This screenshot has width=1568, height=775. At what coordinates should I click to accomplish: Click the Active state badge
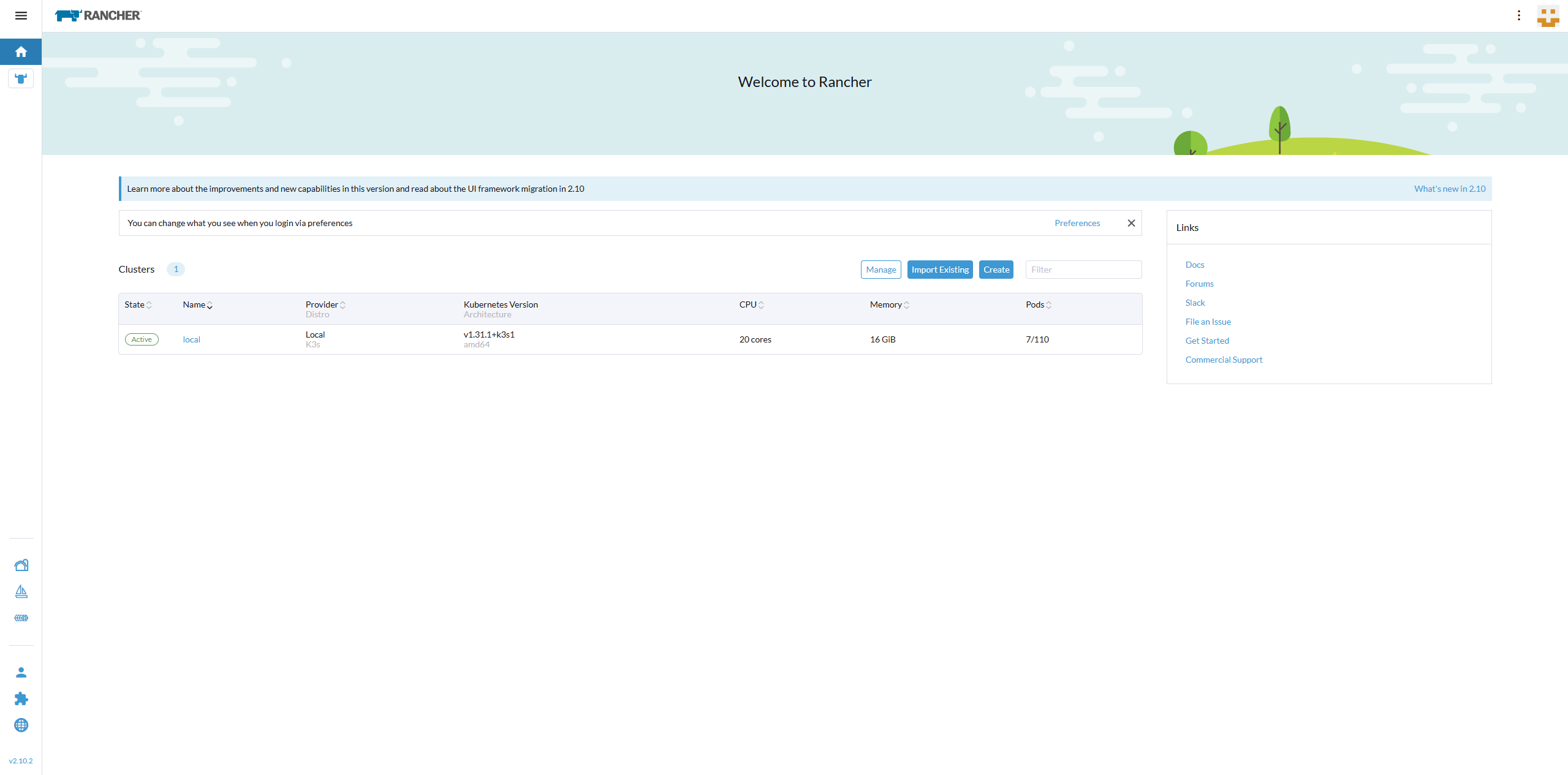[x=142, y=339]
